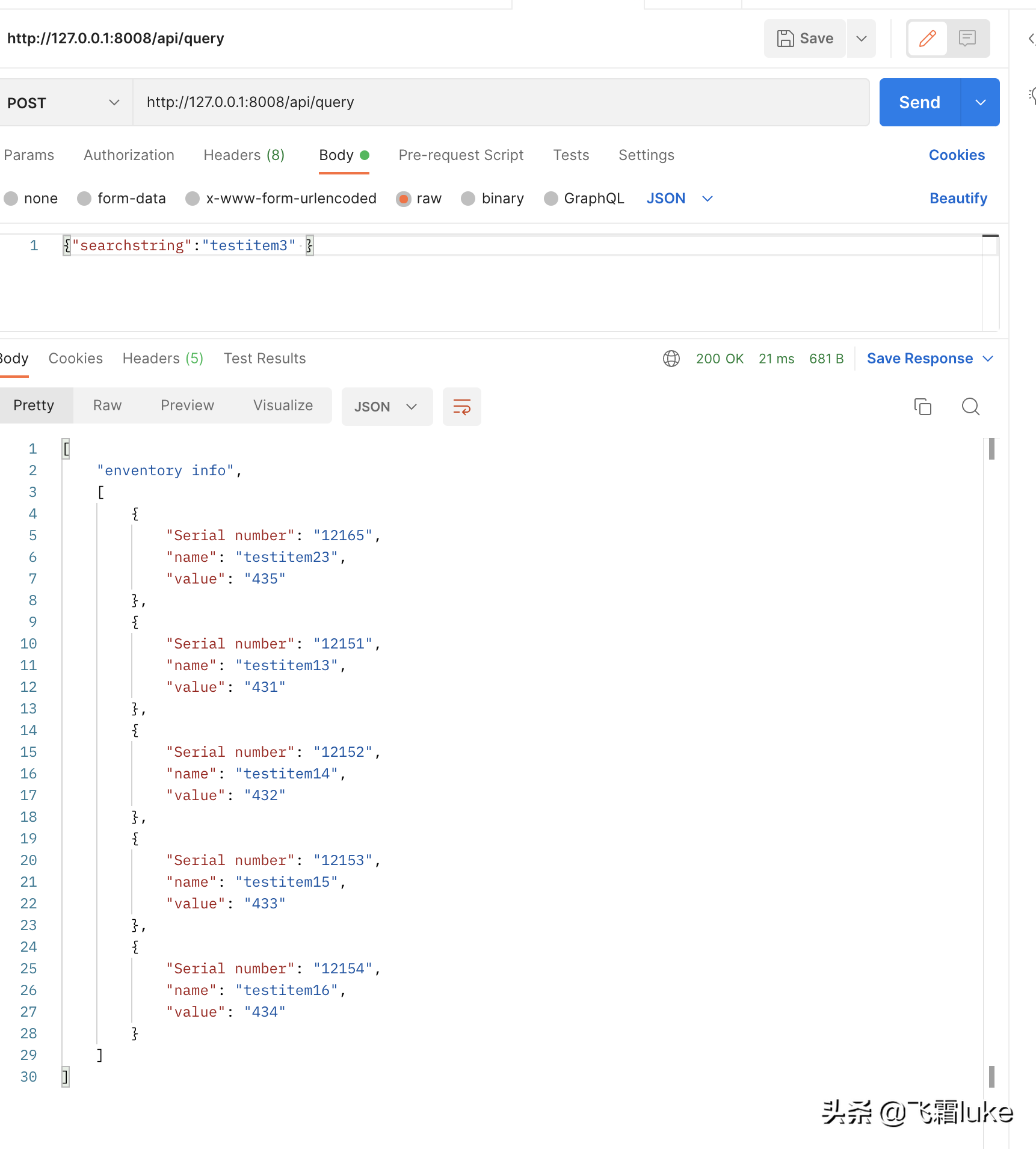
Task: Click the Beautify link
Action: click(x=958, y=199)
